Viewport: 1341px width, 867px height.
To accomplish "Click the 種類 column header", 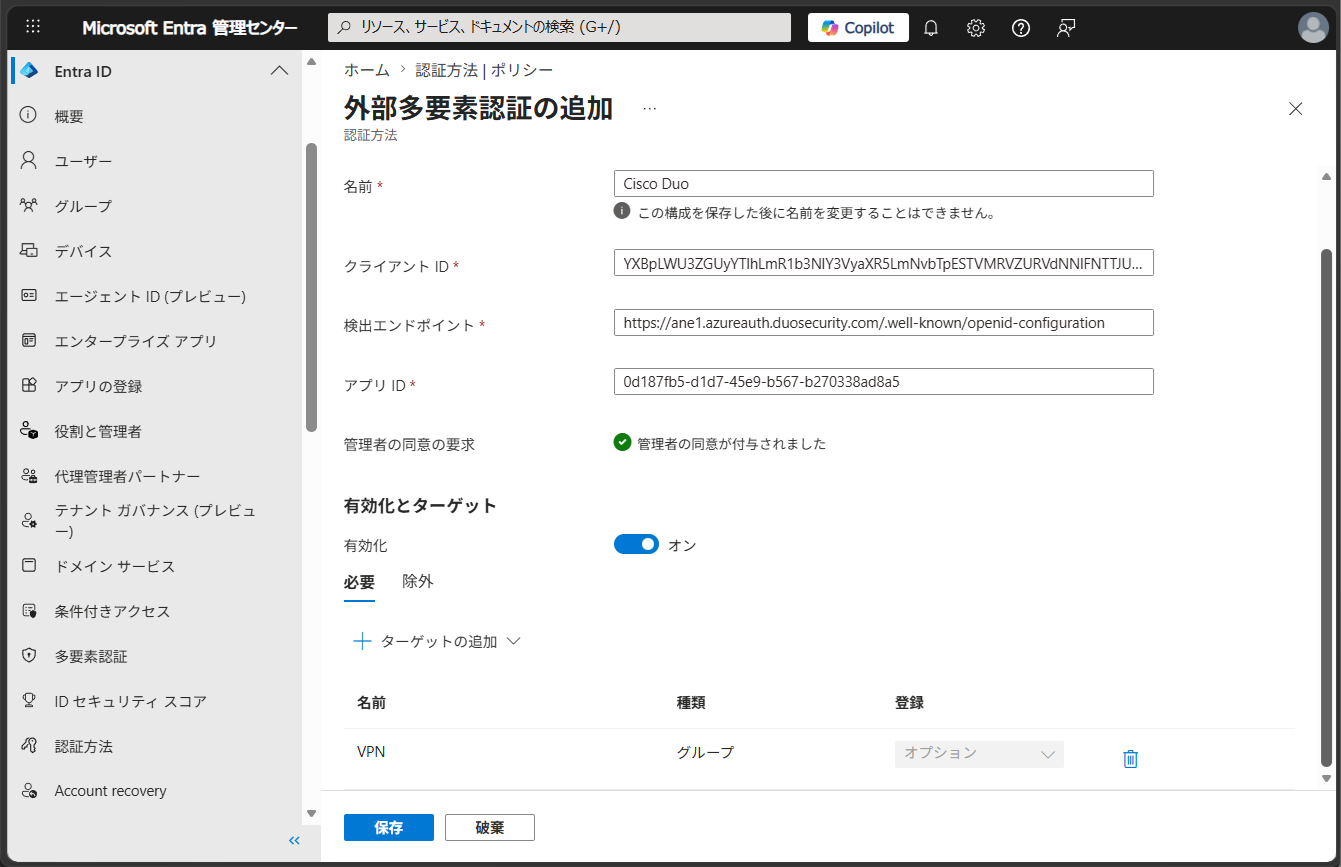I will coord(691,703).
